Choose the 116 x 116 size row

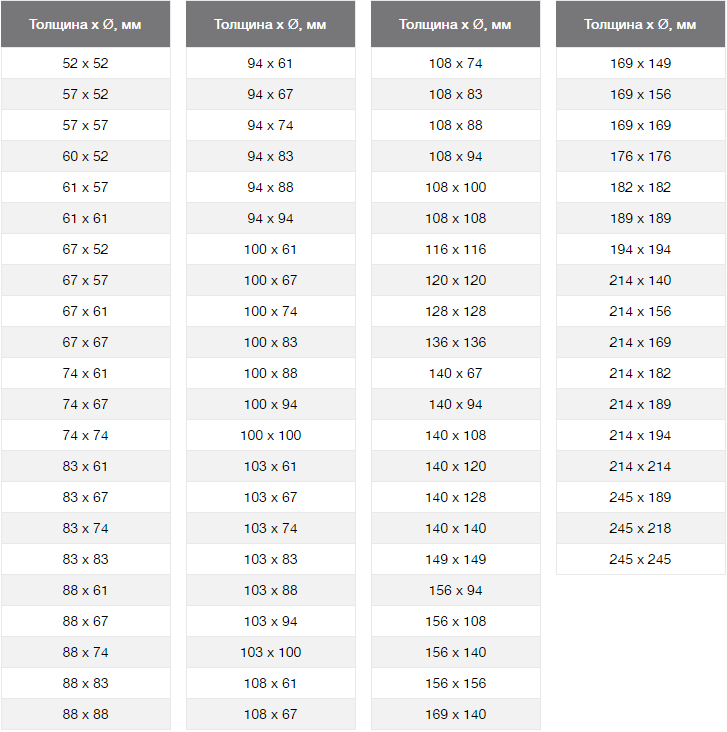455,249
